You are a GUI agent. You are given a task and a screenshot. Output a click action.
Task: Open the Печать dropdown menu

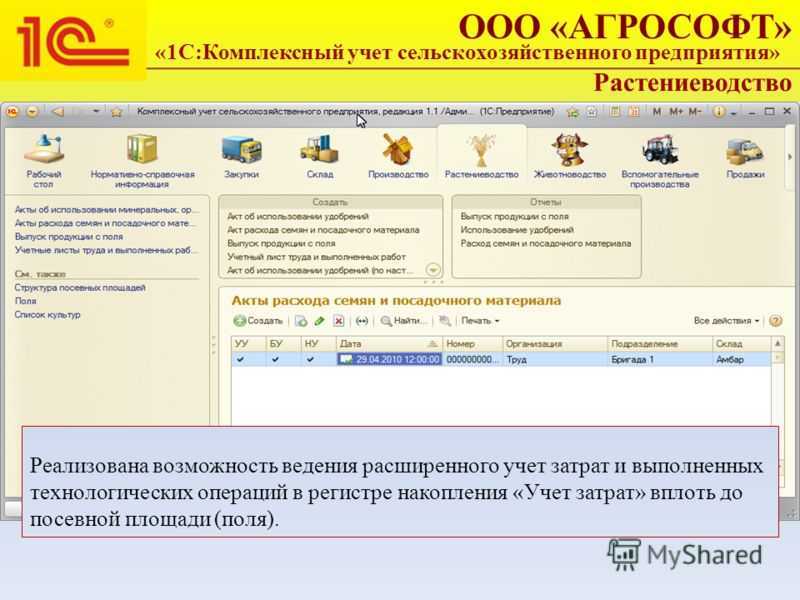coord(480,321)
